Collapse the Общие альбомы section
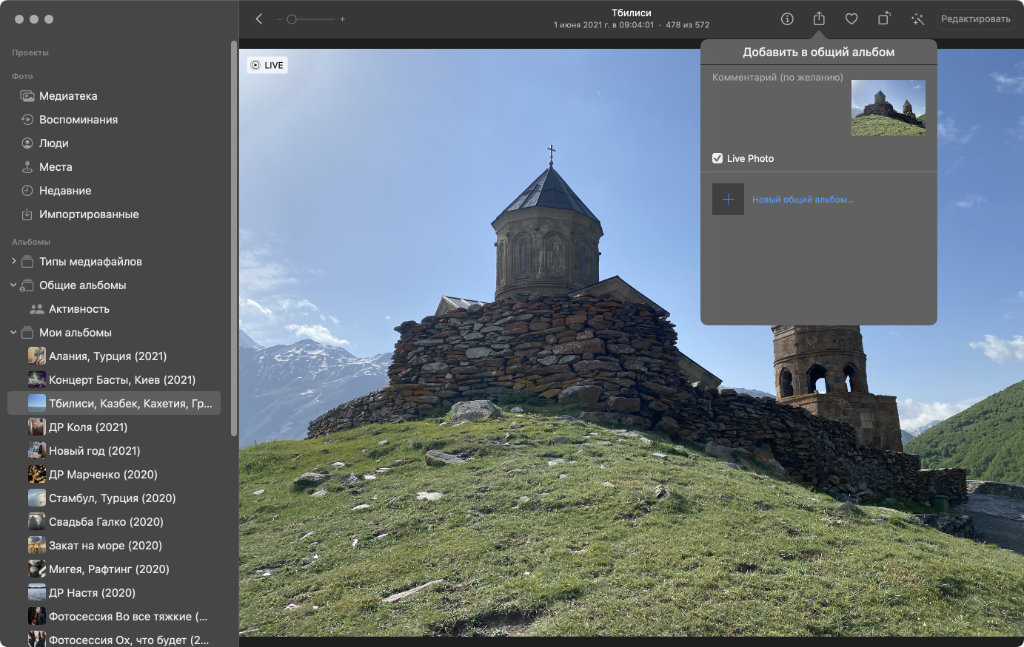 (13, 285)
